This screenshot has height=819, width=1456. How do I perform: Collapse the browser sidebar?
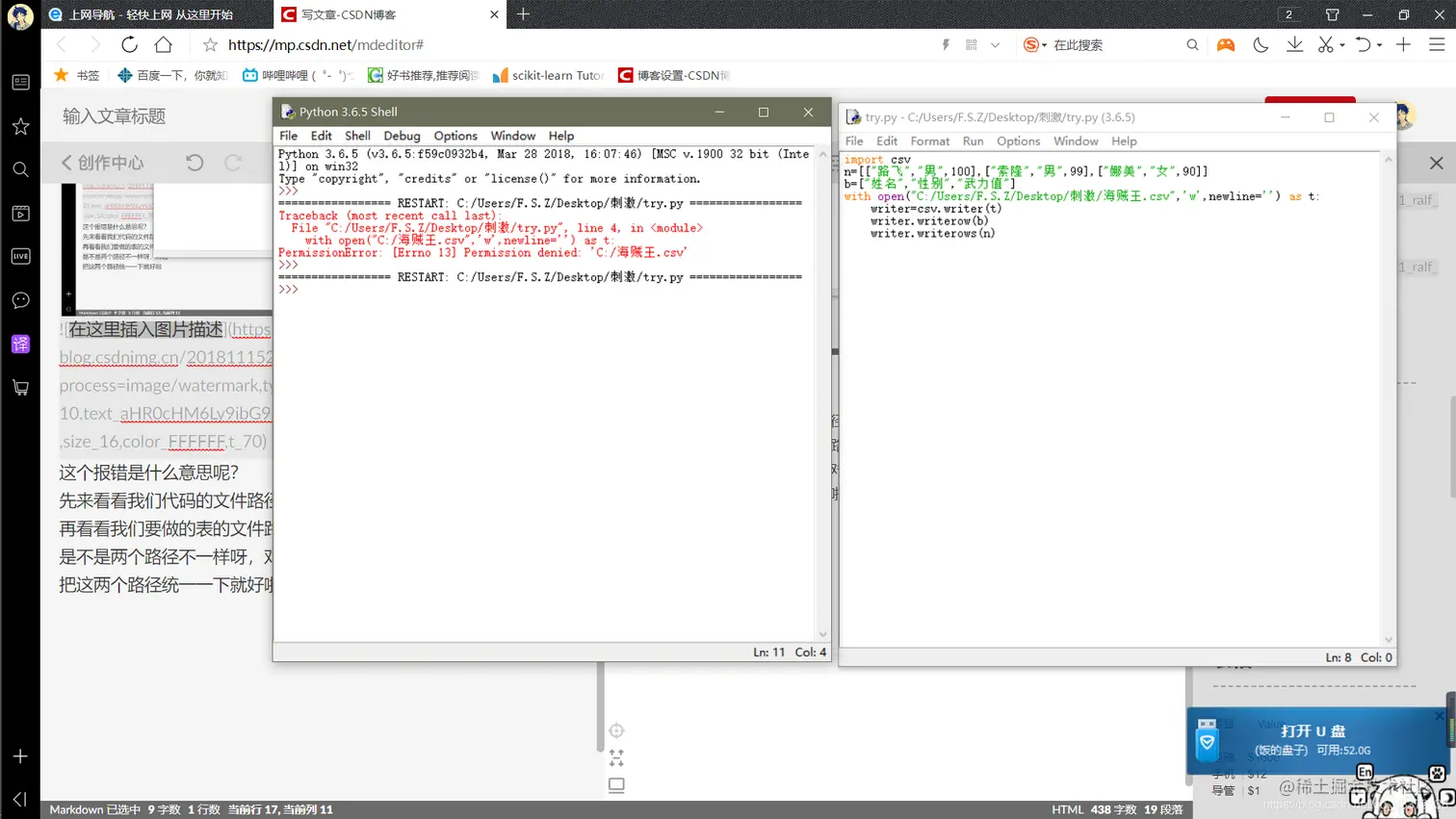click(20, 799)
